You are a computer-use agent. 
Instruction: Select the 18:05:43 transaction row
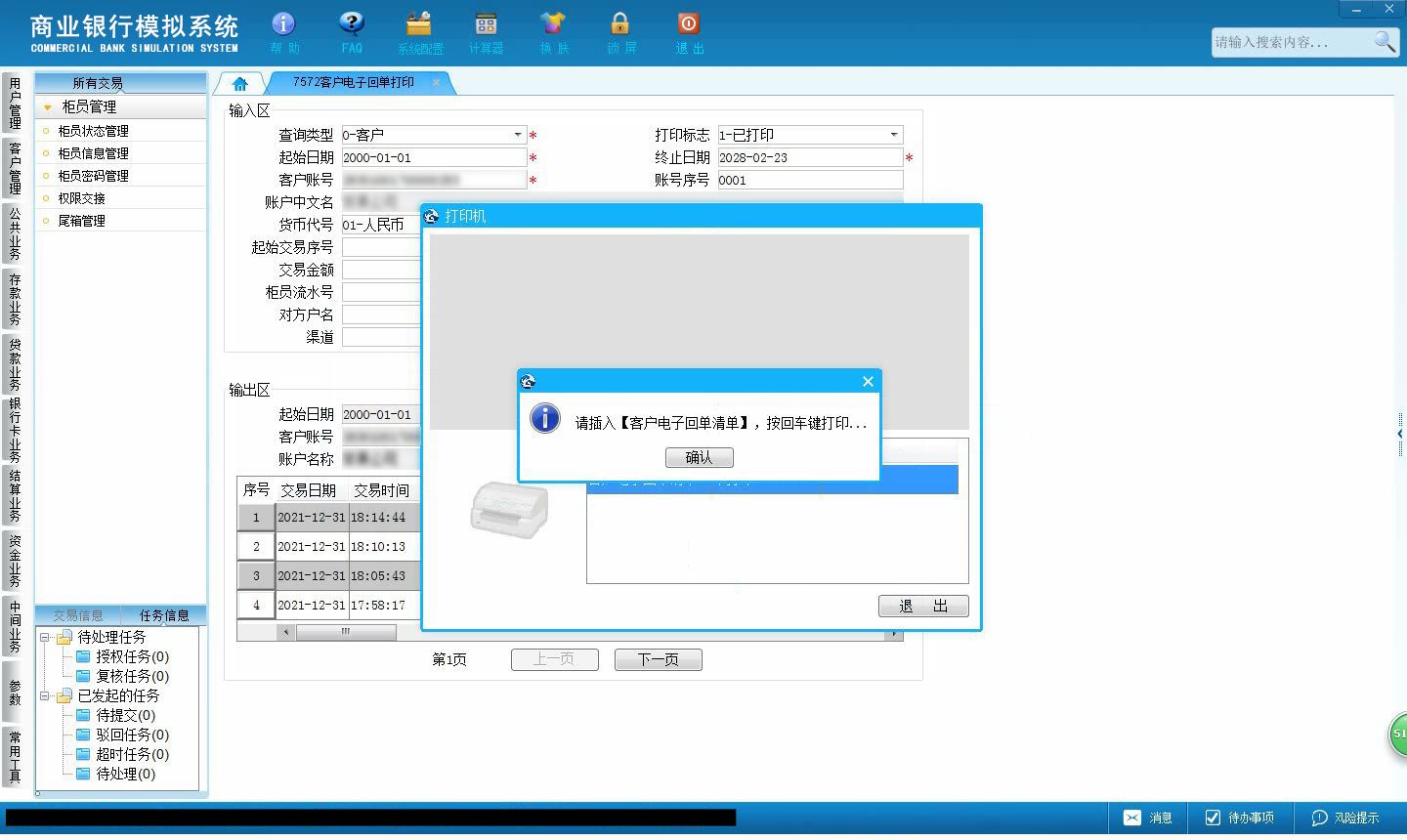328,575
